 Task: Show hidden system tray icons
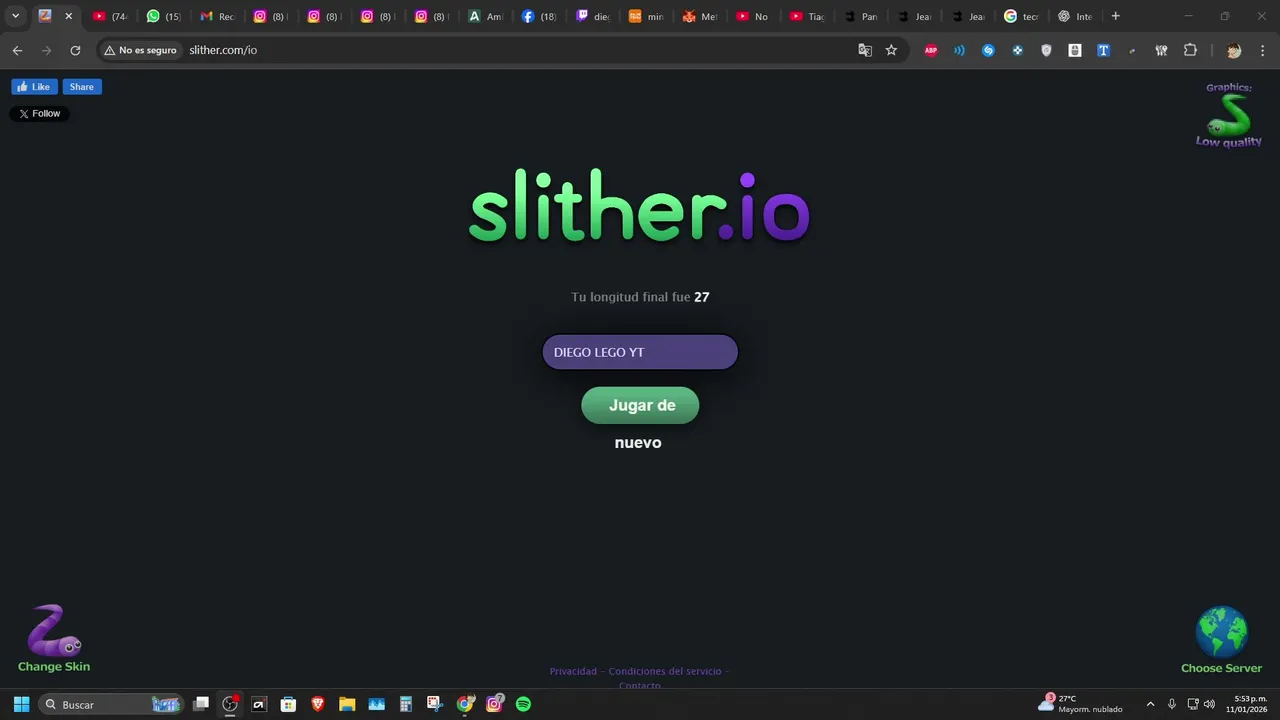(x=1150, y=704)
